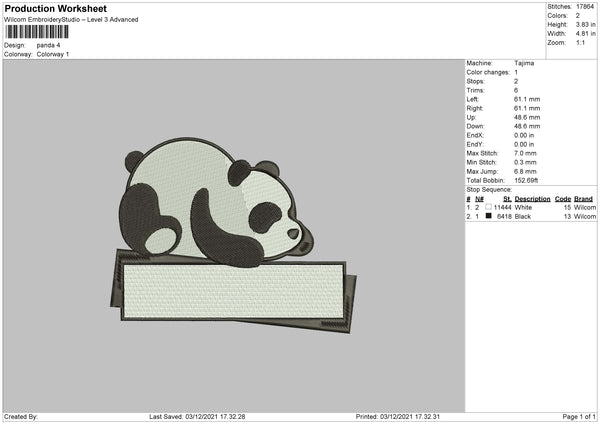Click the stitch count '6418' in Black row

click(x=504, y=217)
